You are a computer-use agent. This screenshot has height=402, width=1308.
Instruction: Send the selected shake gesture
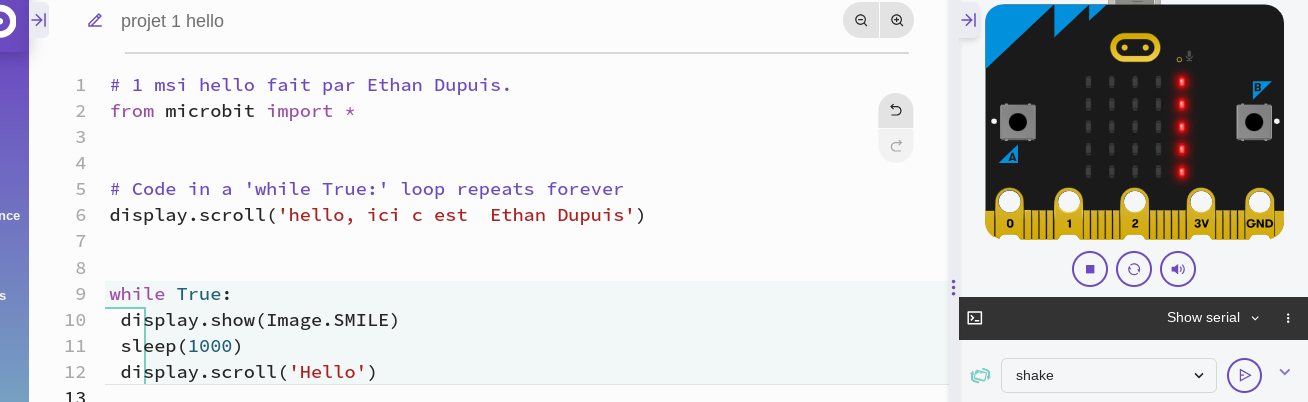pyautogui.click(x=1245, y=375)
